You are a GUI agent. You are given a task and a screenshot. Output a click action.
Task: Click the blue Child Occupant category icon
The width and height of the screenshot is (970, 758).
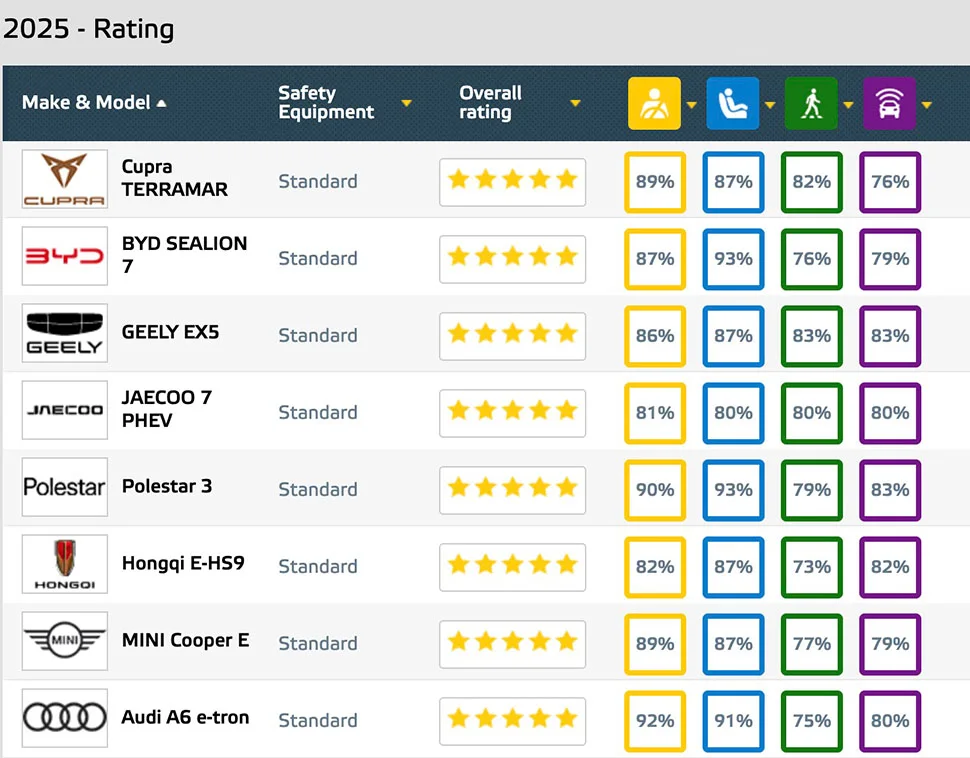click(732, 103)
